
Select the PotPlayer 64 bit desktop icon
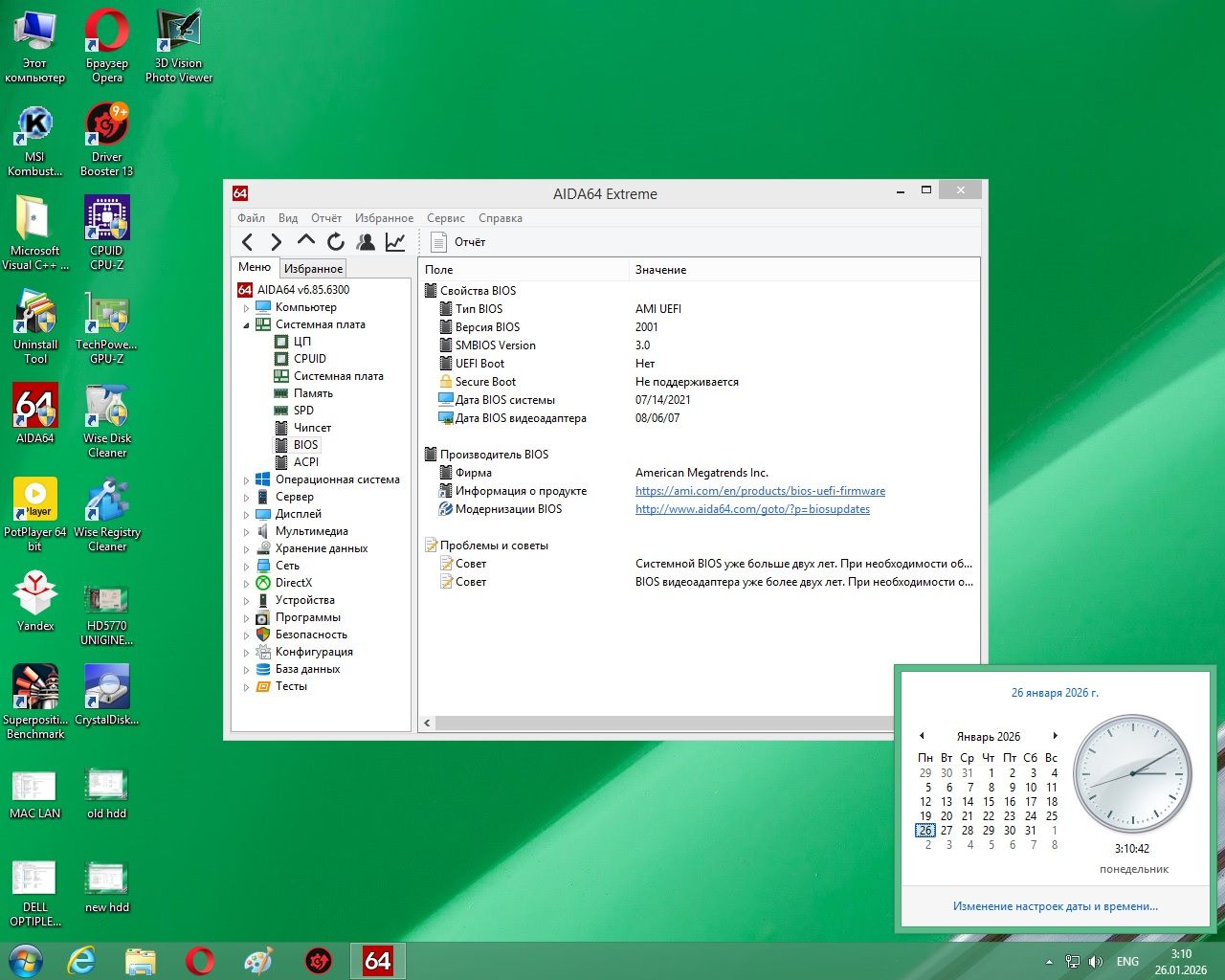(x=35, y=516)
